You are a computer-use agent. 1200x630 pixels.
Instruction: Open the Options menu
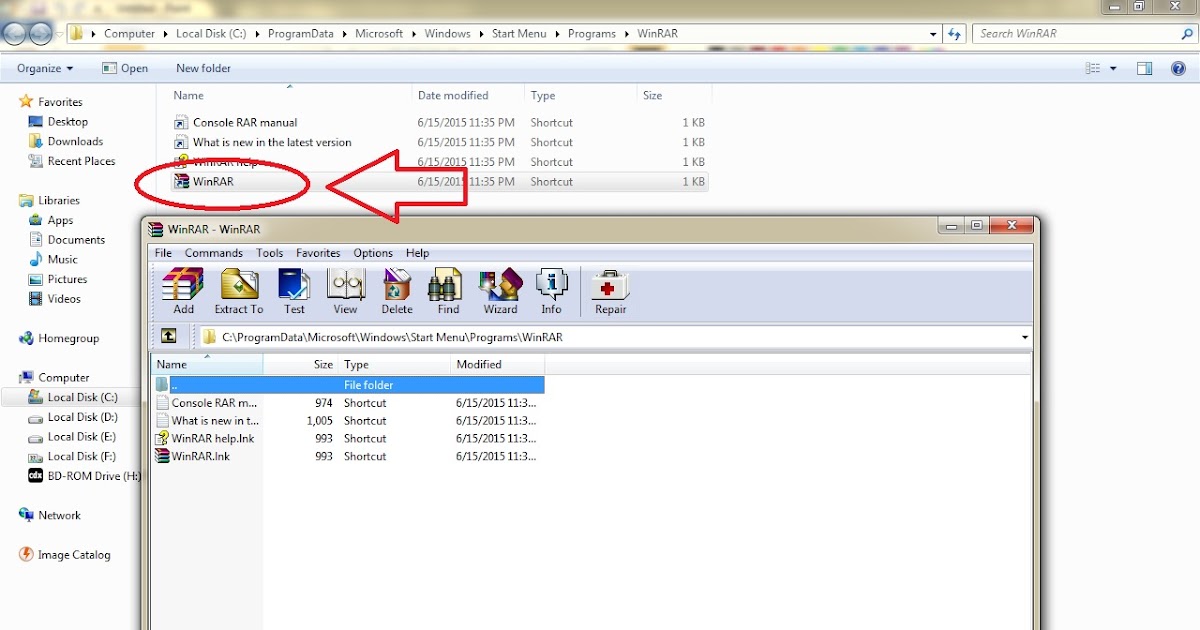coord(373,253)
